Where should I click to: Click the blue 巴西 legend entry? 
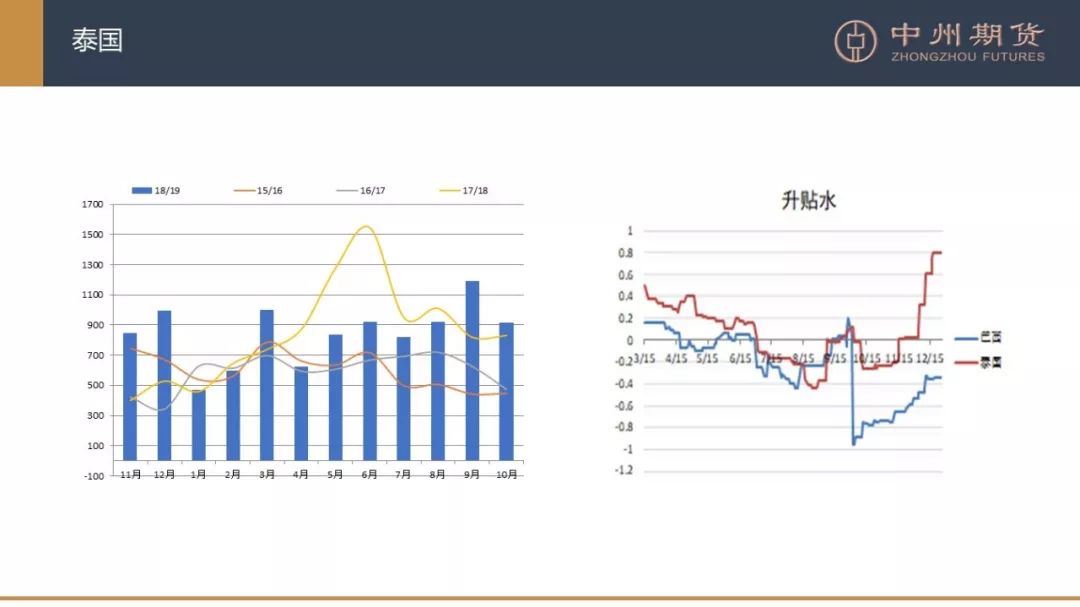tap(978, 337)
